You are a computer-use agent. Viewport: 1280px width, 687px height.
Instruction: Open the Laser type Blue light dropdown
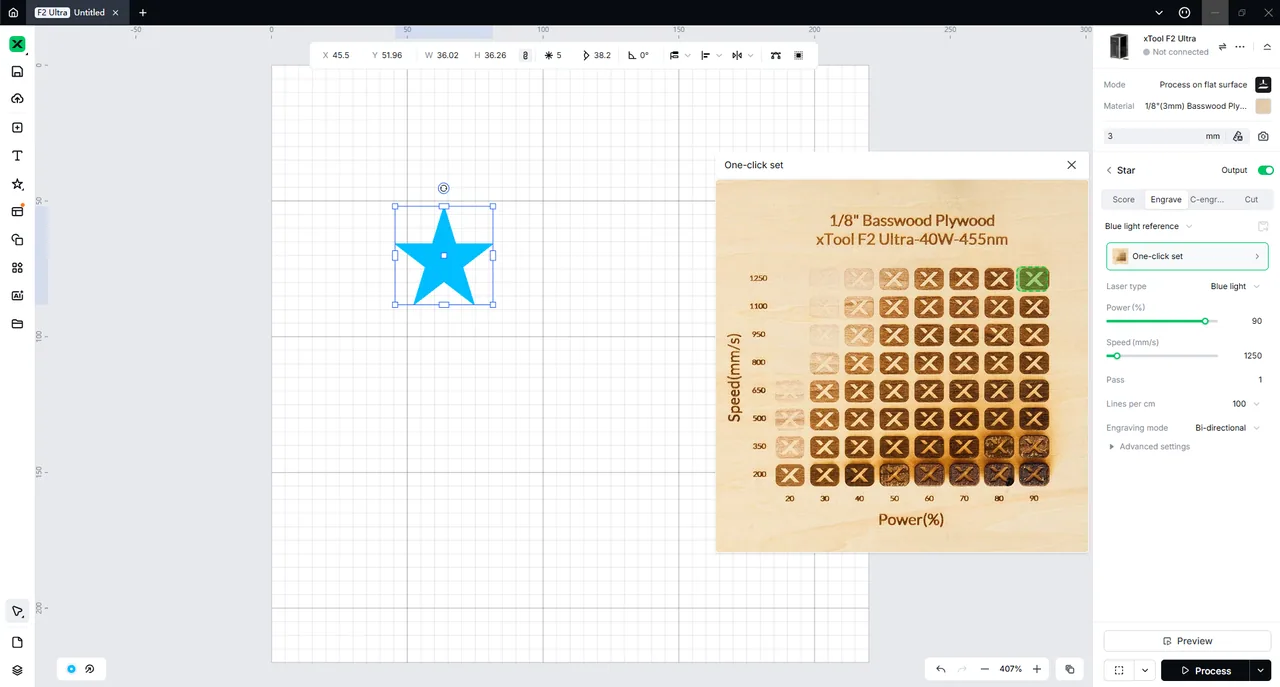(x=1235, y=286)
